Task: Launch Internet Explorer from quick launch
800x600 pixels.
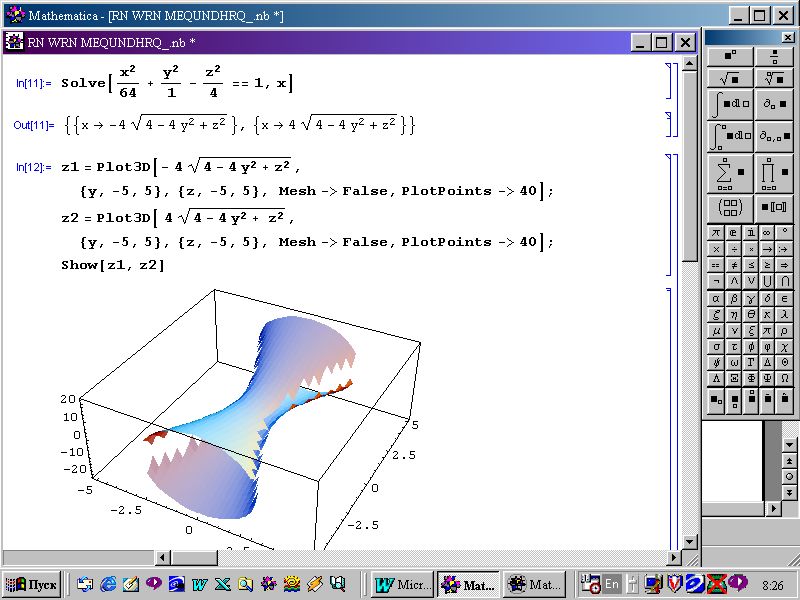Action: click(108, 584)
